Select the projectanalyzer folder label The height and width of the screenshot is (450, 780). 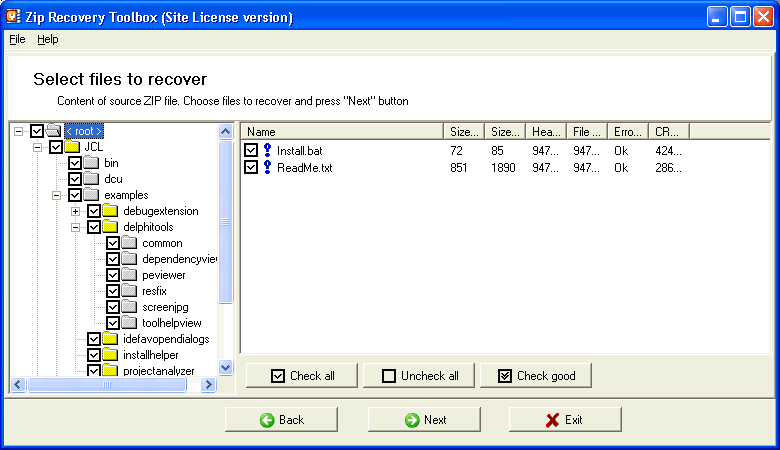pos(159,371)
